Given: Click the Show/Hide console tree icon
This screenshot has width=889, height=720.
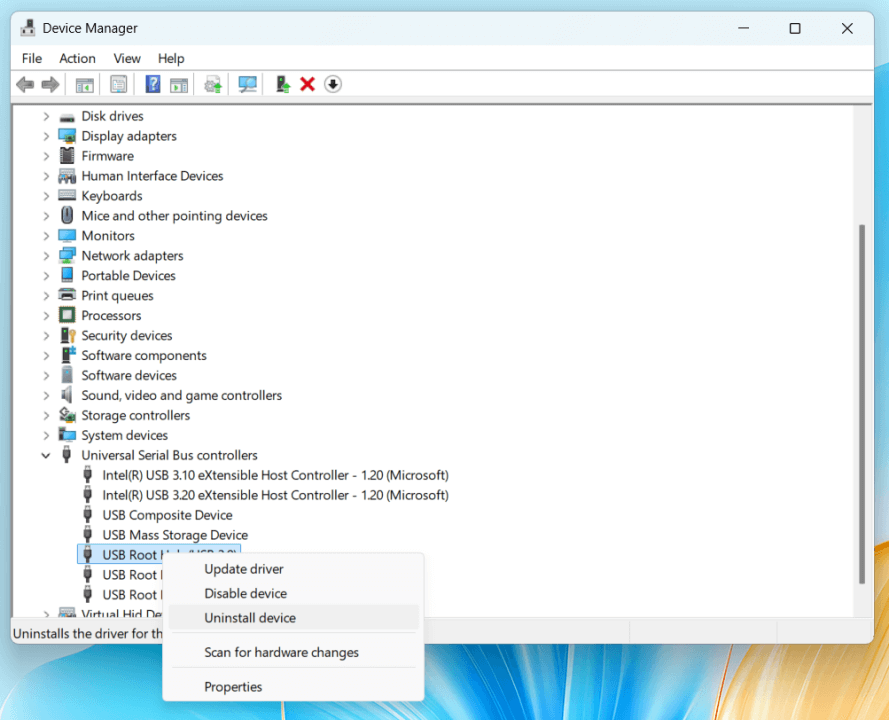Looking at the screenshot, I should tap(84, 84).
